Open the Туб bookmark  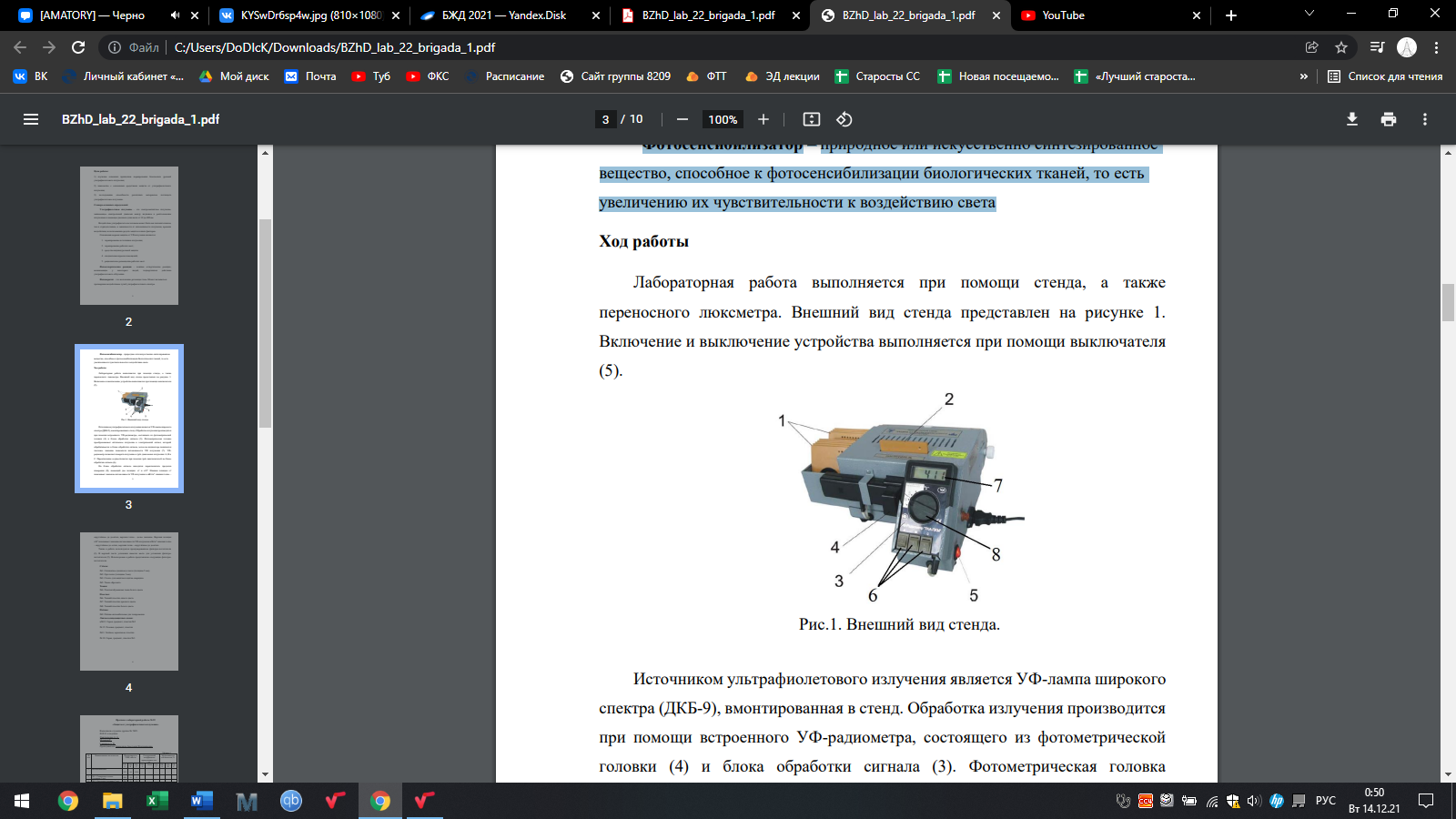370,76
